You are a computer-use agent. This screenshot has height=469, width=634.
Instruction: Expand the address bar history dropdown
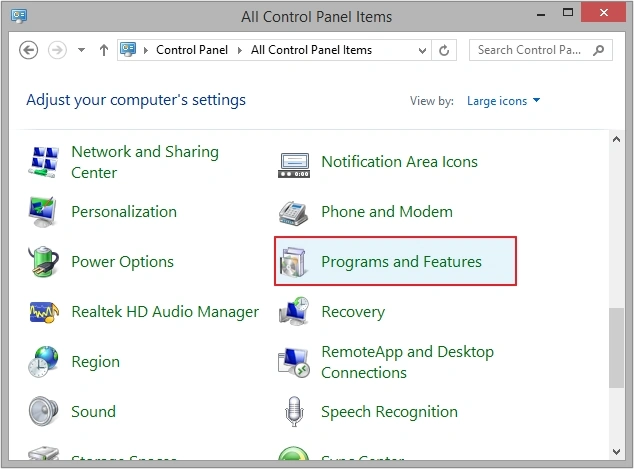(x=421, y=50)
